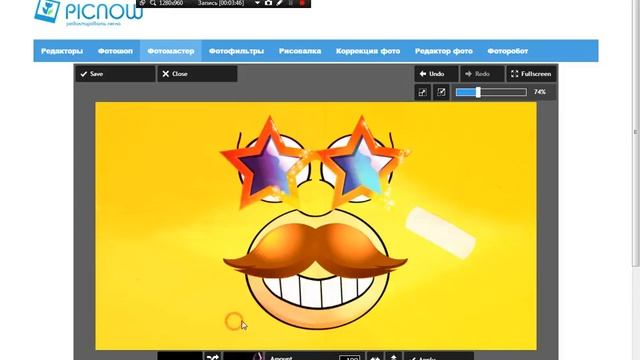Click the actual-size zoom icon
This screenshot has height=360, width=640.
[x=441, y=92]
